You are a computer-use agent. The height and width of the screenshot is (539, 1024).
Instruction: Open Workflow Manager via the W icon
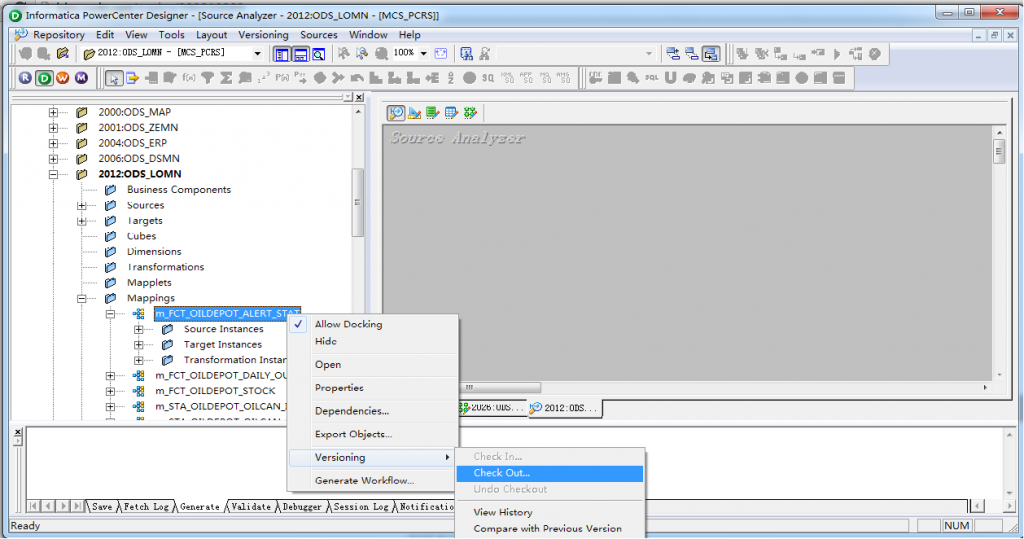point(63,78)
